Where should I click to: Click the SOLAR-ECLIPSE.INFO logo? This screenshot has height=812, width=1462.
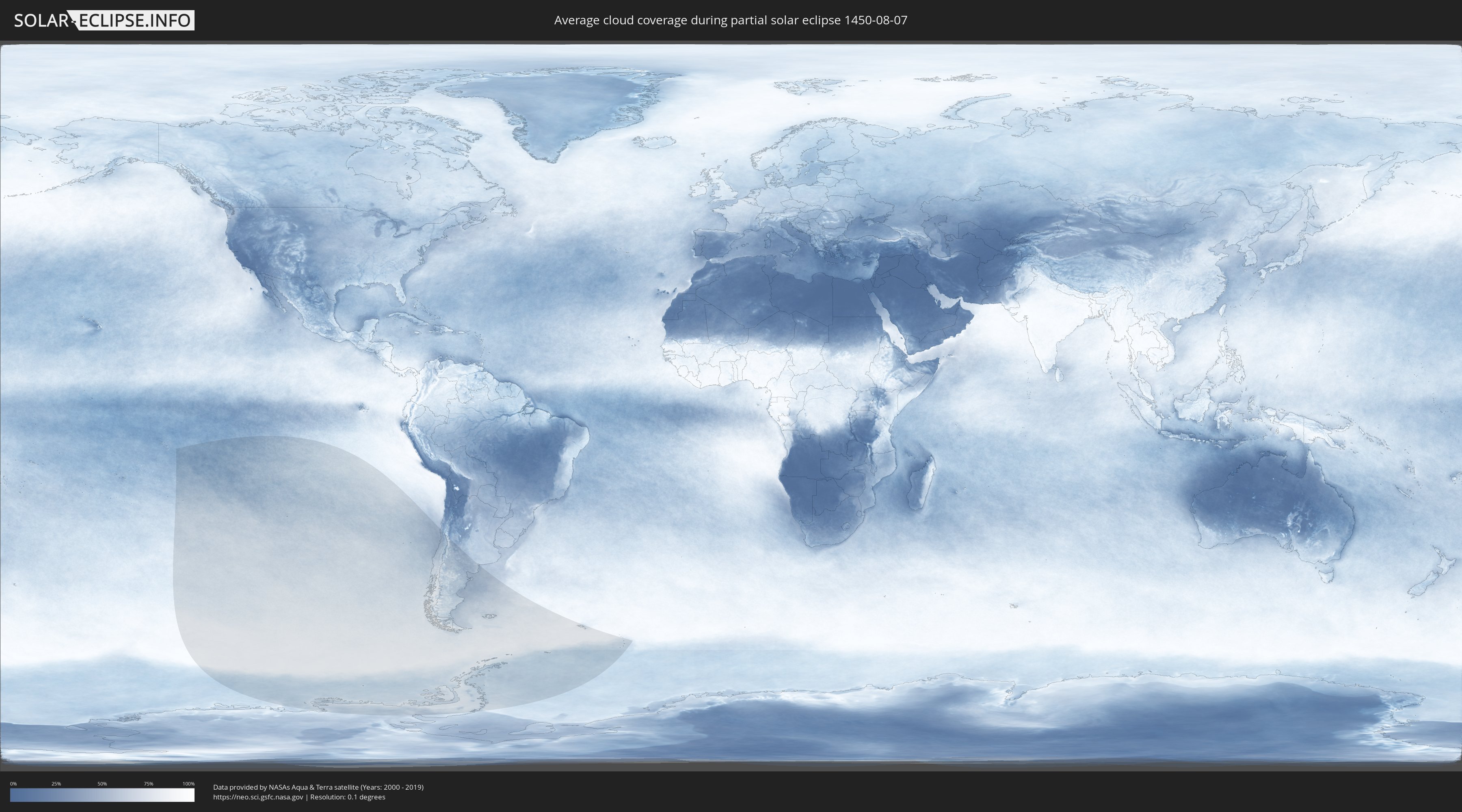(x=104, y=20)
